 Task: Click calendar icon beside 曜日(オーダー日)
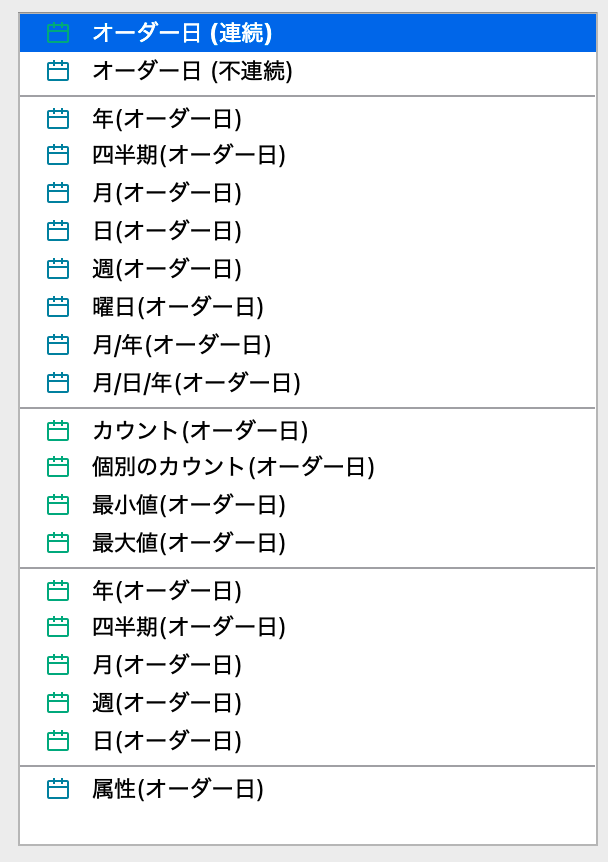click(58, 307)
